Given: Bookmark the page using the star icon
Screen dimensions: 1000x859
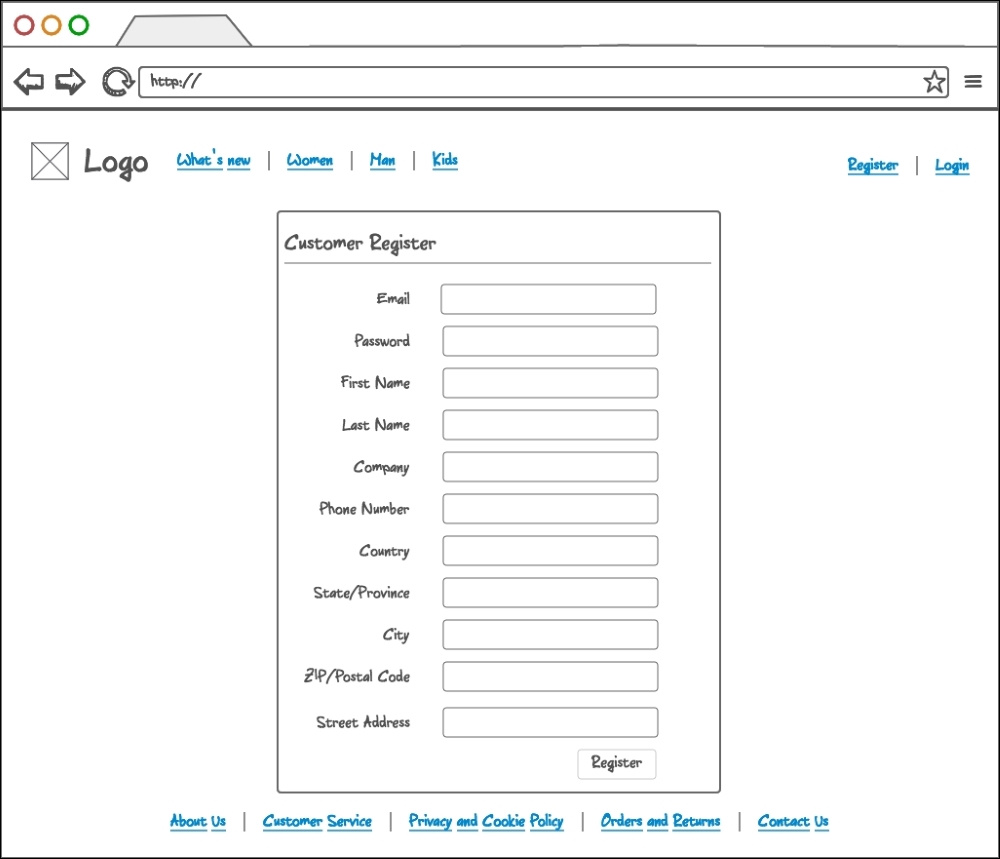Looking at the screenshot, I should point(934,81).
